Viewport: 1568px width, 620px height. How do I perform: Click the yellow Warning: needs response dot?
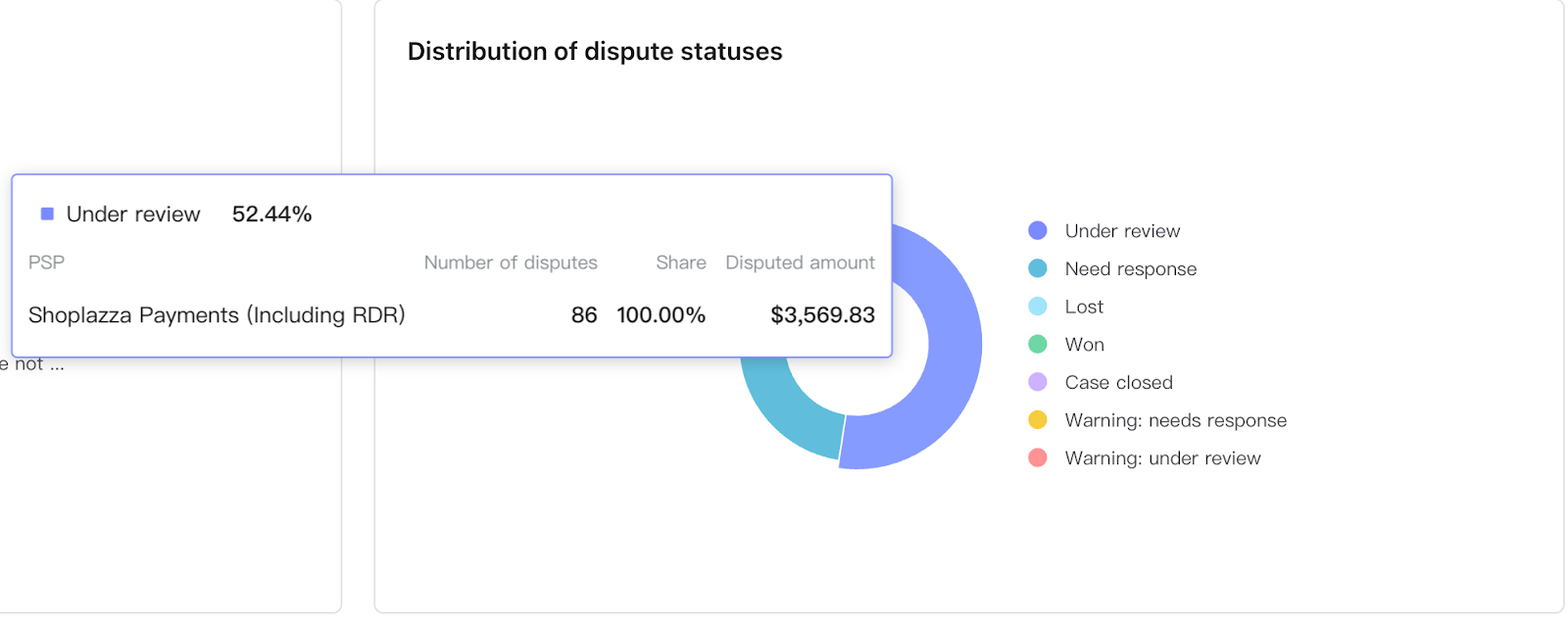coord(1038,420)
